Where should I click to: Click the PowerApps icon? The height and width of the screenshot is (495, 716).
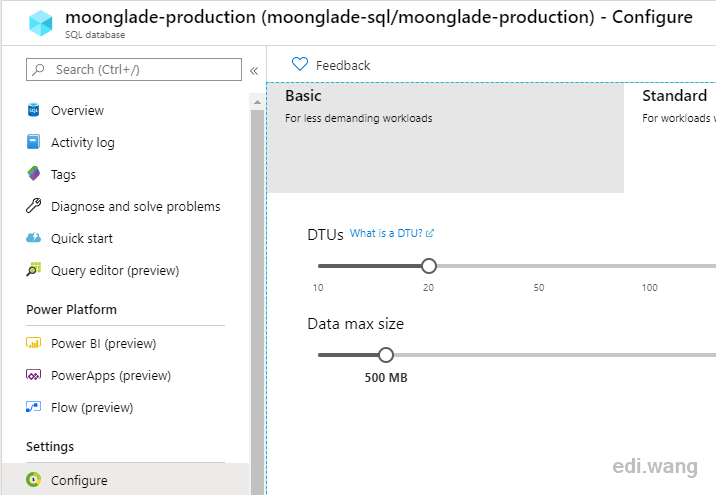[x=33, y=375]
